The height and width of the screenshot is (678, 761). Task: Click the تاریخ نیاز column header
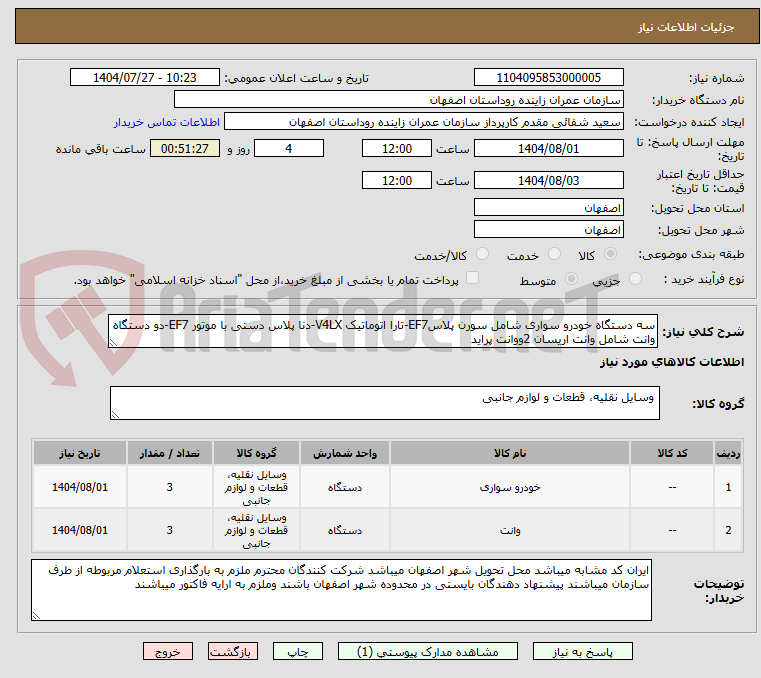[x=80, y=453]
